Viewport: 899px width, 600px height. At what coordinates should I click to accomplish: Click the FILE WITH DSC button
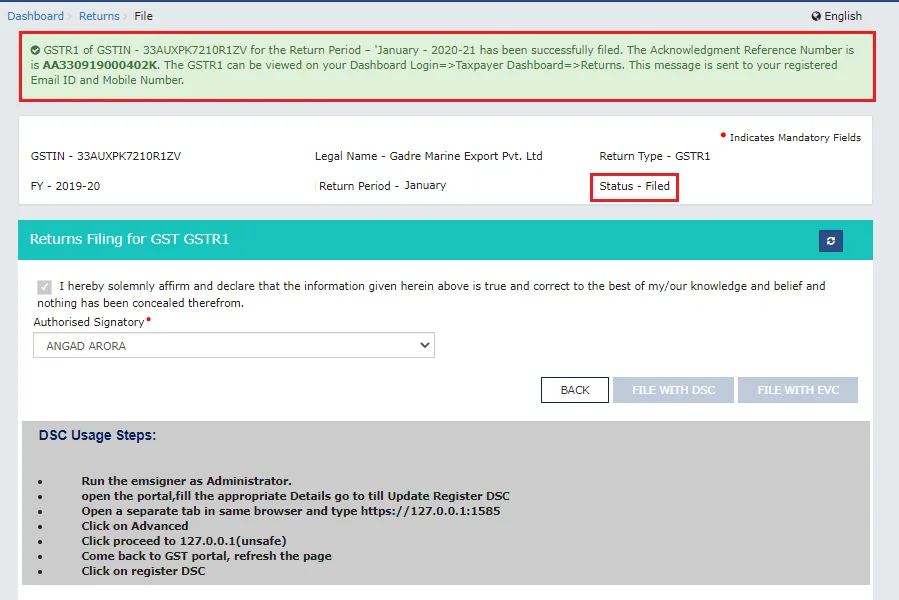point(673,390)
